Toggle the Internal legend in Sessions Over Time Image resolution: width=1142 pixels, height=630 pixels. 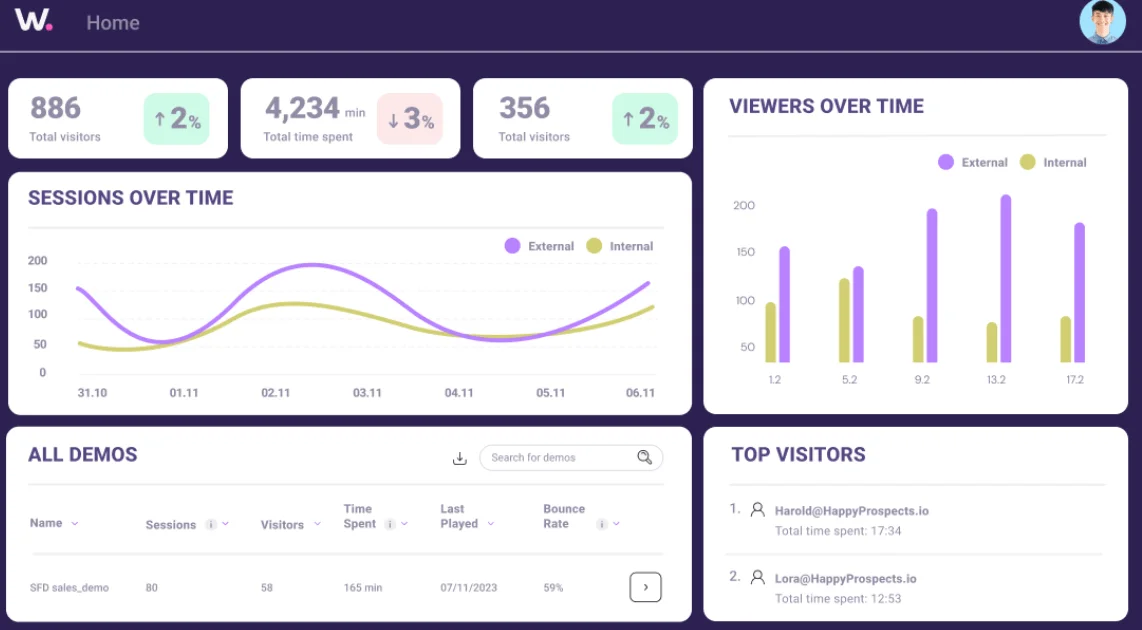tap(621, 246)
